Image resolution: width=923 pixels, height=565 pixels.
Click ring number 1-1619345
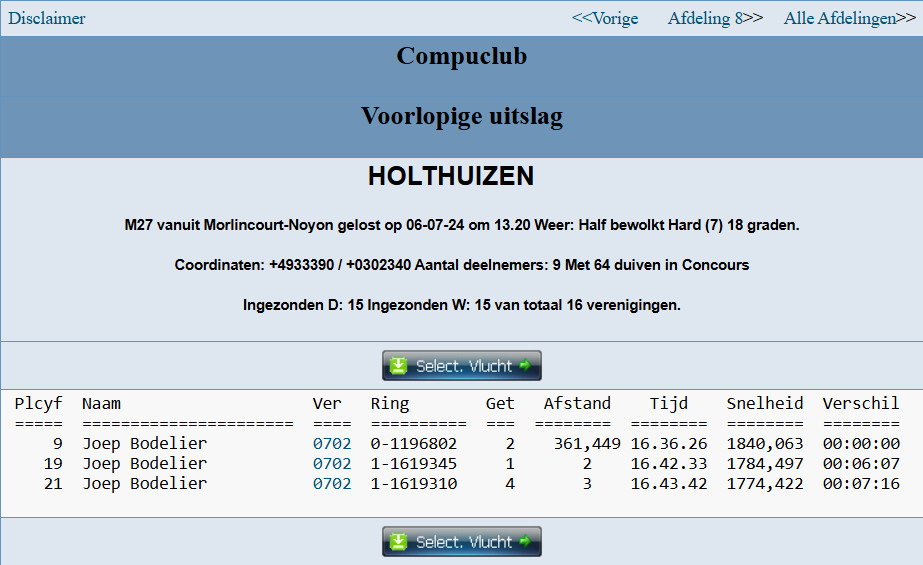(414, 464)
